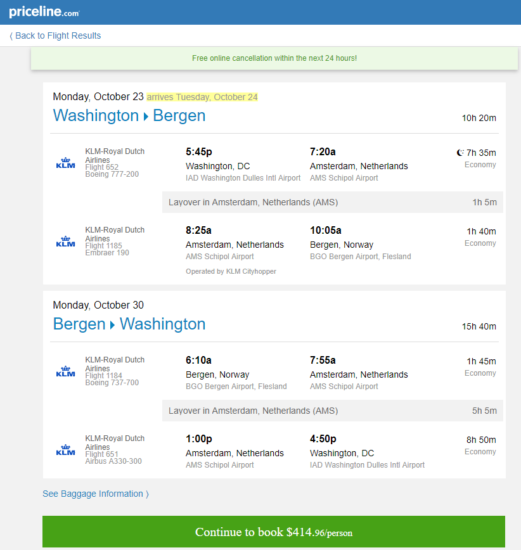The height and width of the screenshot is (550, 521).
Task: Go back to Flight Results
Action: [x=55, y=36]
